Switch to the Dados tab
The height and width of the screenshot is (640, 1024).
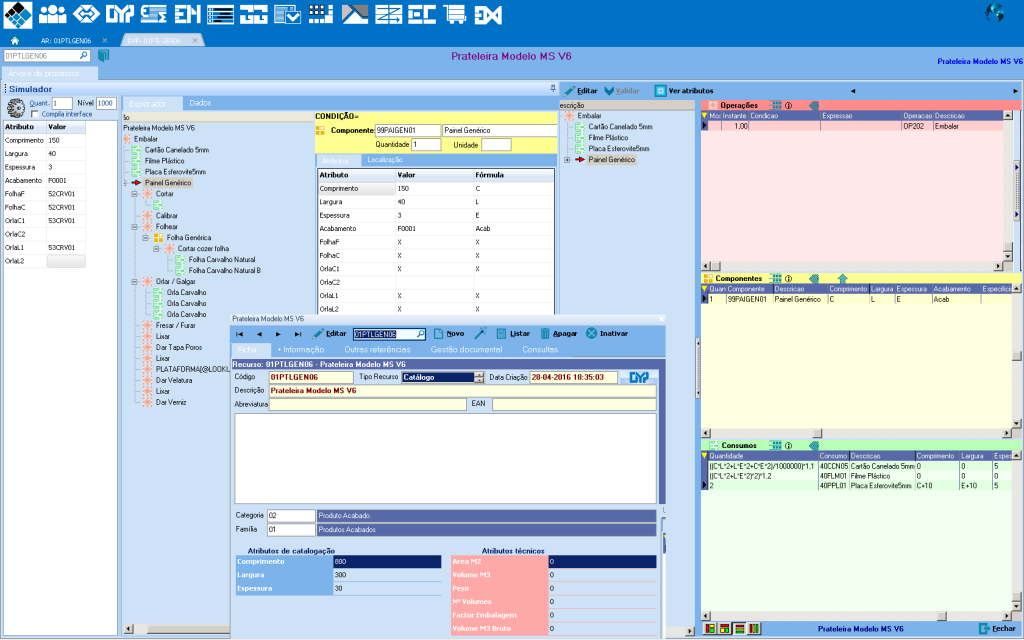pyautogui.click(x=200, y=103)
